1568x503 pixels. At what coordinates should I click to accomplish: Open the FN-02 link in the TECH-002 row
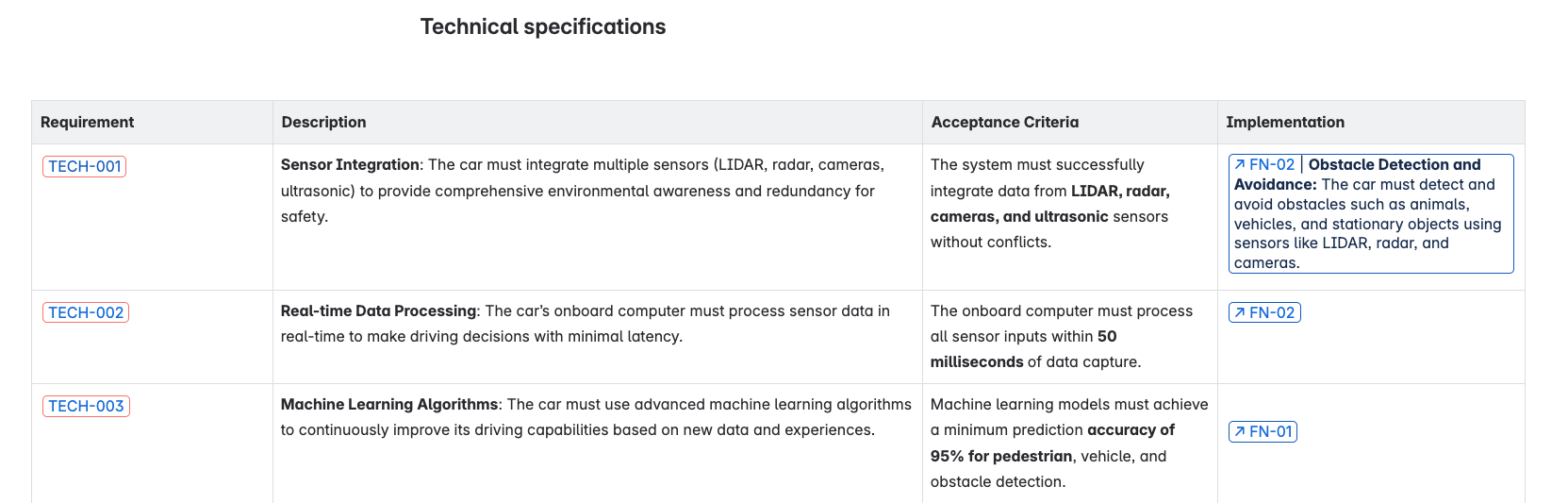(1264, 312)
